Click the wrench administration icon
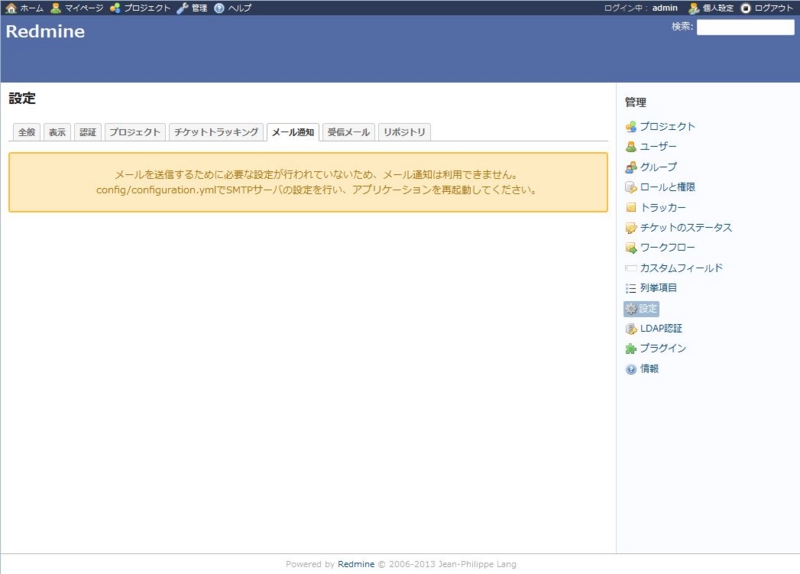This screenshot has width=800, height=574. (182, 8)
